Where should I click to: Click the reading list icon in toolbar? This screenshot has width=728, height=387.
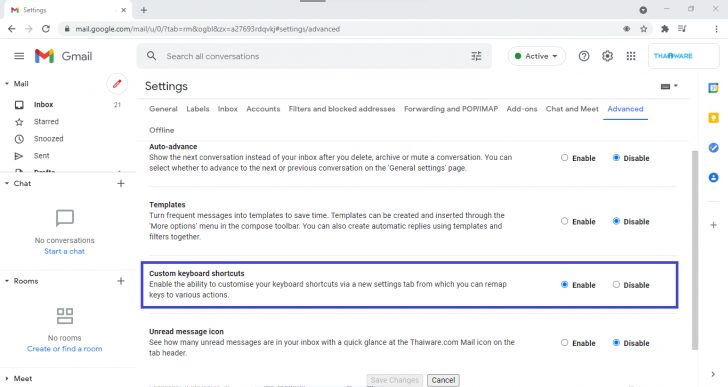[682, 29]
